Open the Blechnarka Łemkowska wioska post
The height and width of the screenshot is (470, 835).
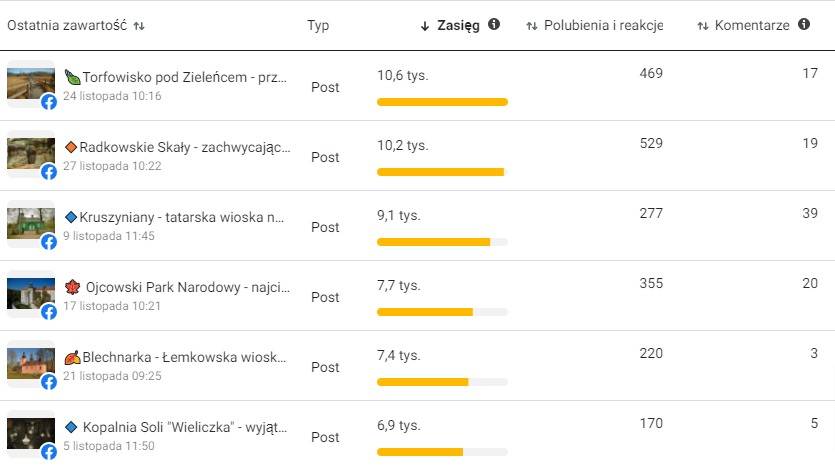pyautogui.click(x=184, y=357)
